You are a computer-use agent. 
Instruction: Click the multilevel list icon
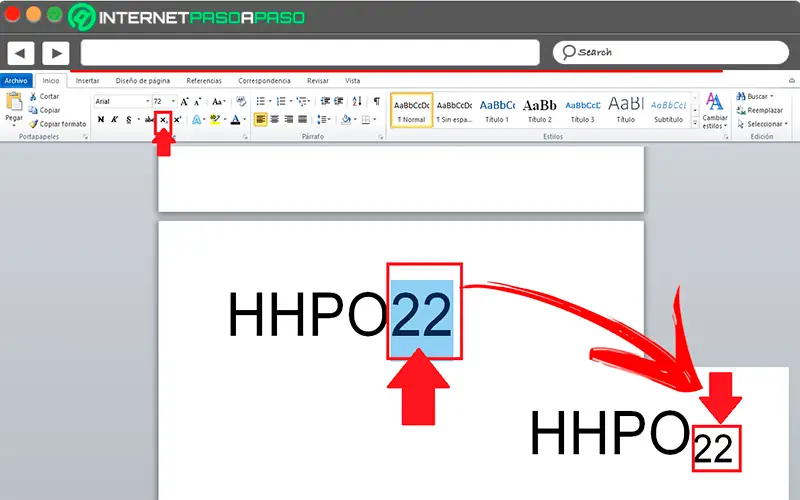click(302, 101)
